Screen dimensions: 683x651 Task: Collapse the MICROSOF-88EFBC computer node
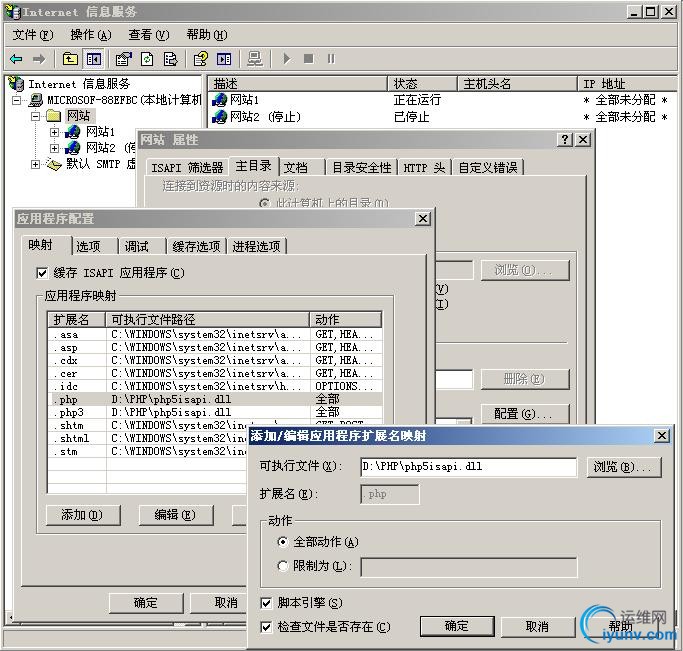[17, 100]
